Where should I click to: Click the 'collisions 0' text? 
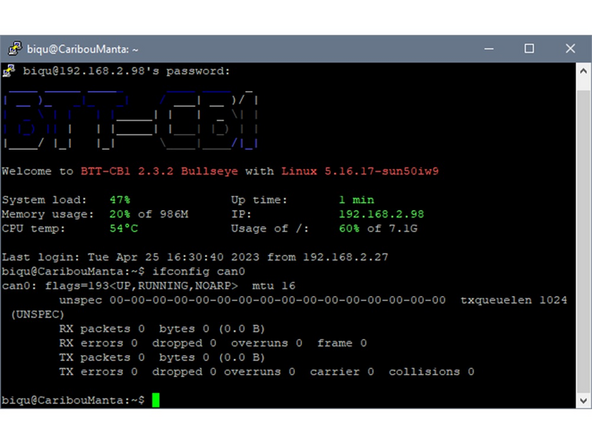tap(431, 372)
